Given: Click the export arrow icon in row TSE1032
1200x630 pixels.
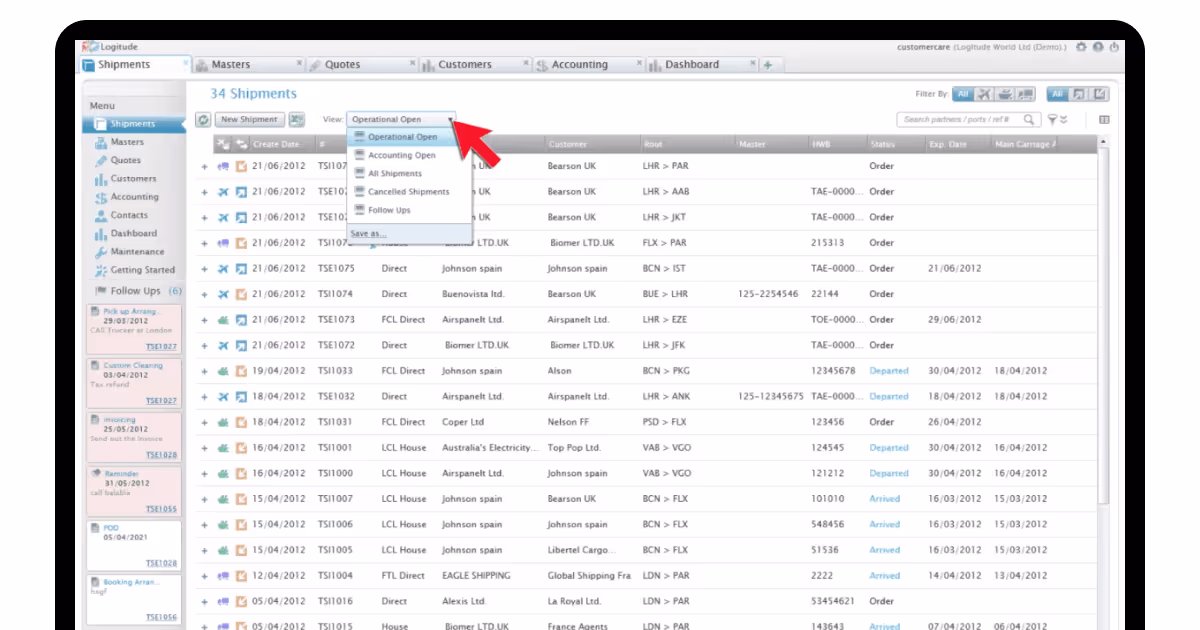Looking at the screenshot, I should 241,396.
